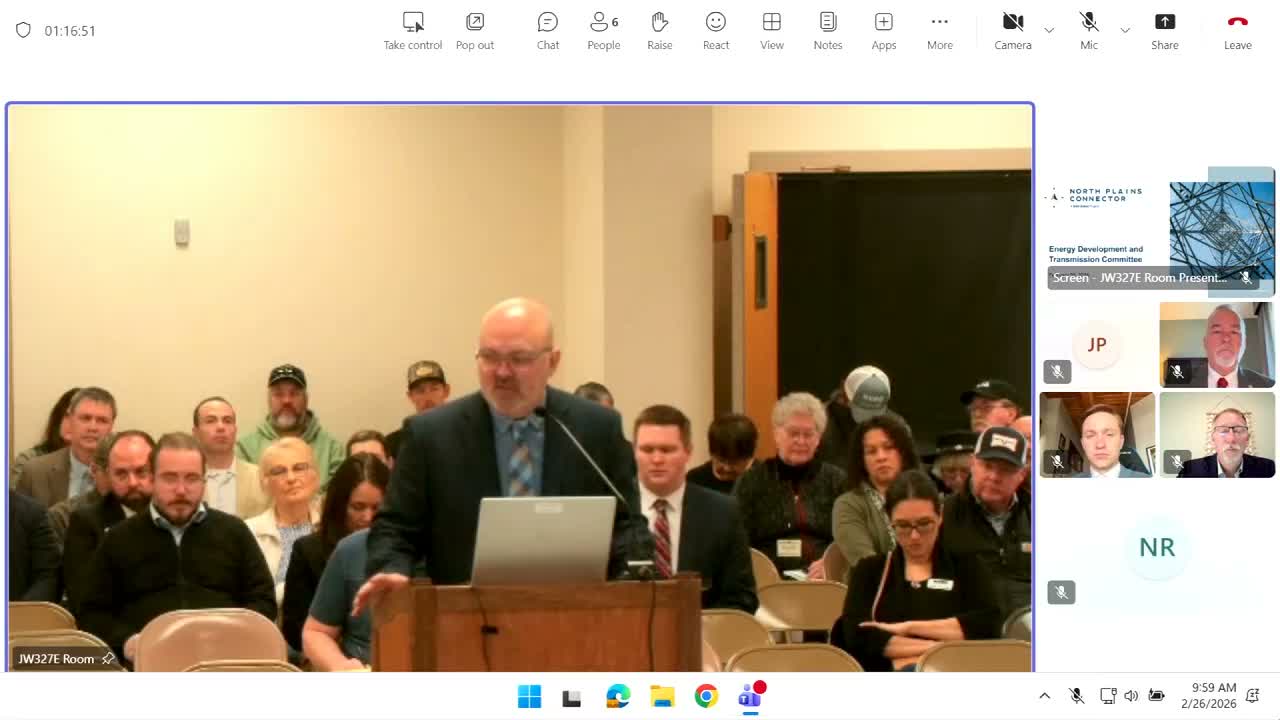
Task: Select the young man in suit video tile
Action: click(x=1097, y=435)
